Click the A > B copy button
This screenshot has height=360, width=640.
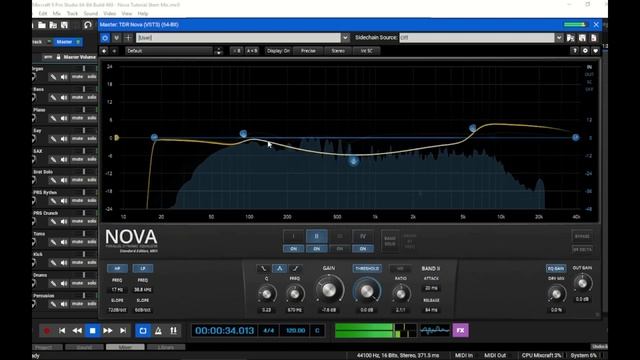pyautogui.click(x=252, y=51)
